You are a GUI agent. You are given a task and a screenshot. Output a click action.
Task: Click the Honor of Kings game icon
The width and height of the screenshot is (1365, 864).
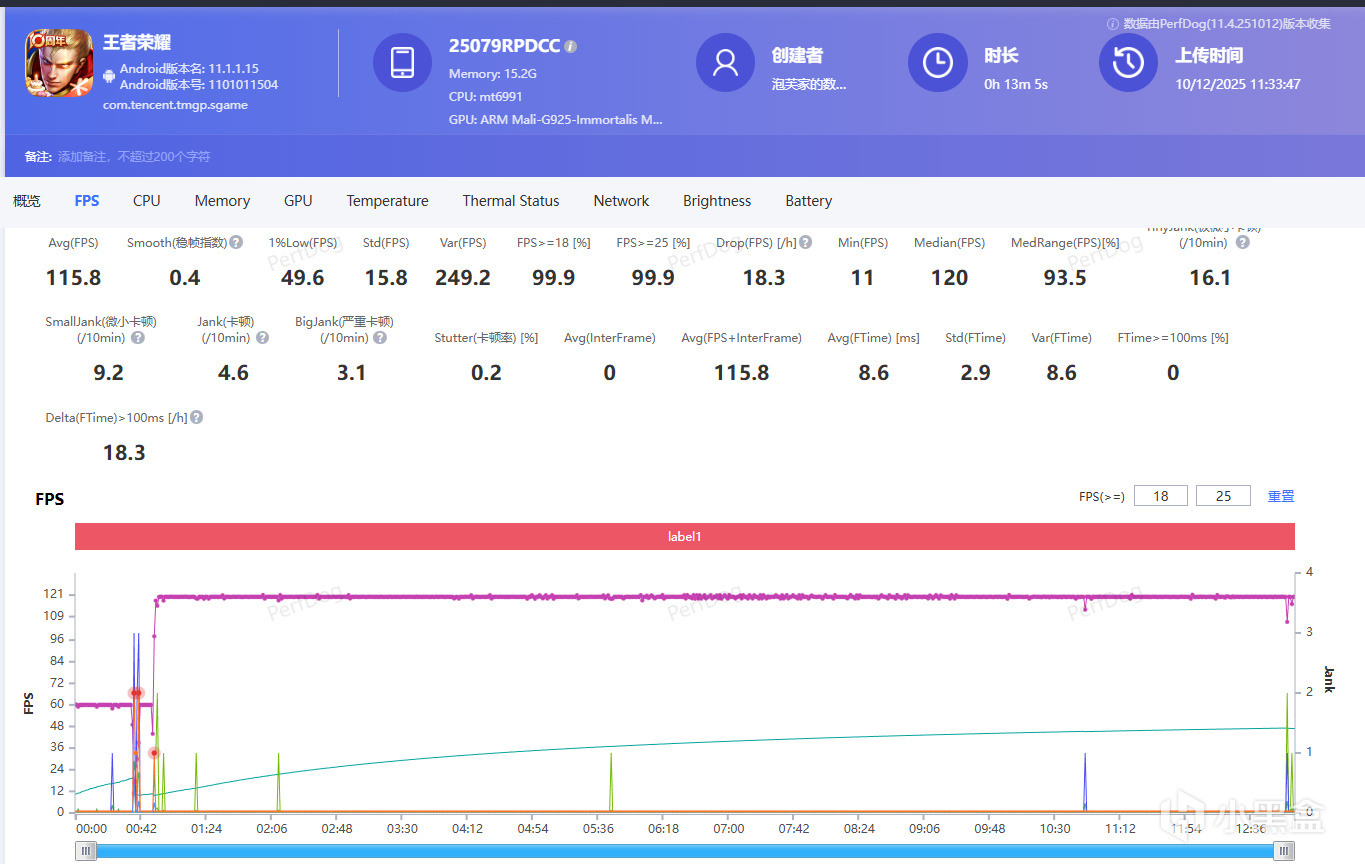59,64
